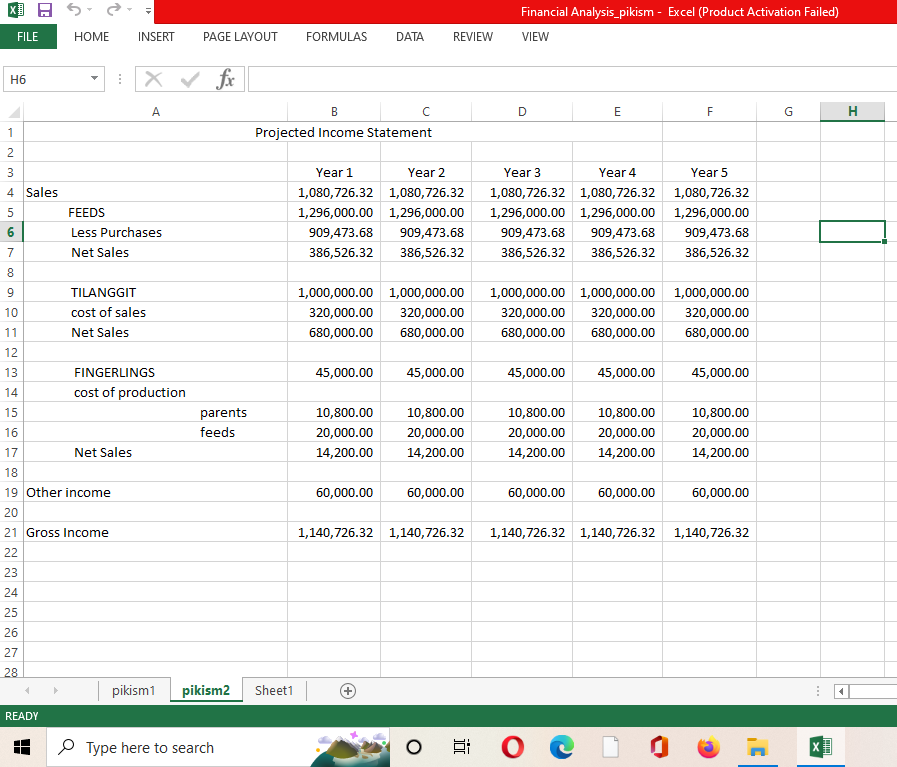Click the horizontal scrollbar left arrow

coord(843,691)
